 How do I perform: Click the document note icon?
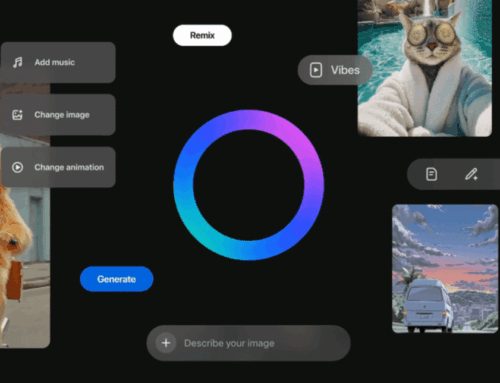(432, 174)
